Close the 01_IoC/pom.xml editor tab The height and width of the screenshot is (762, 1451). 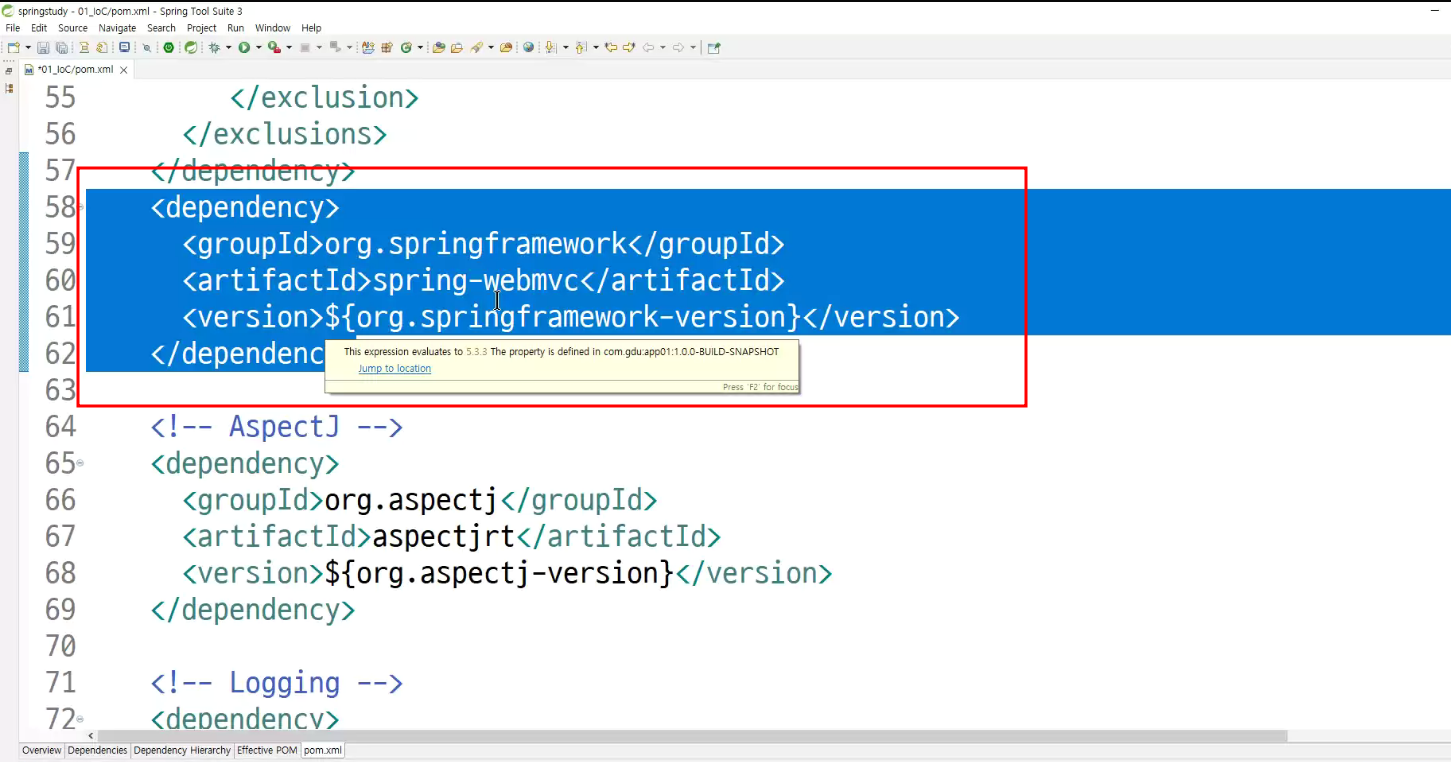(x=124, y=70)
